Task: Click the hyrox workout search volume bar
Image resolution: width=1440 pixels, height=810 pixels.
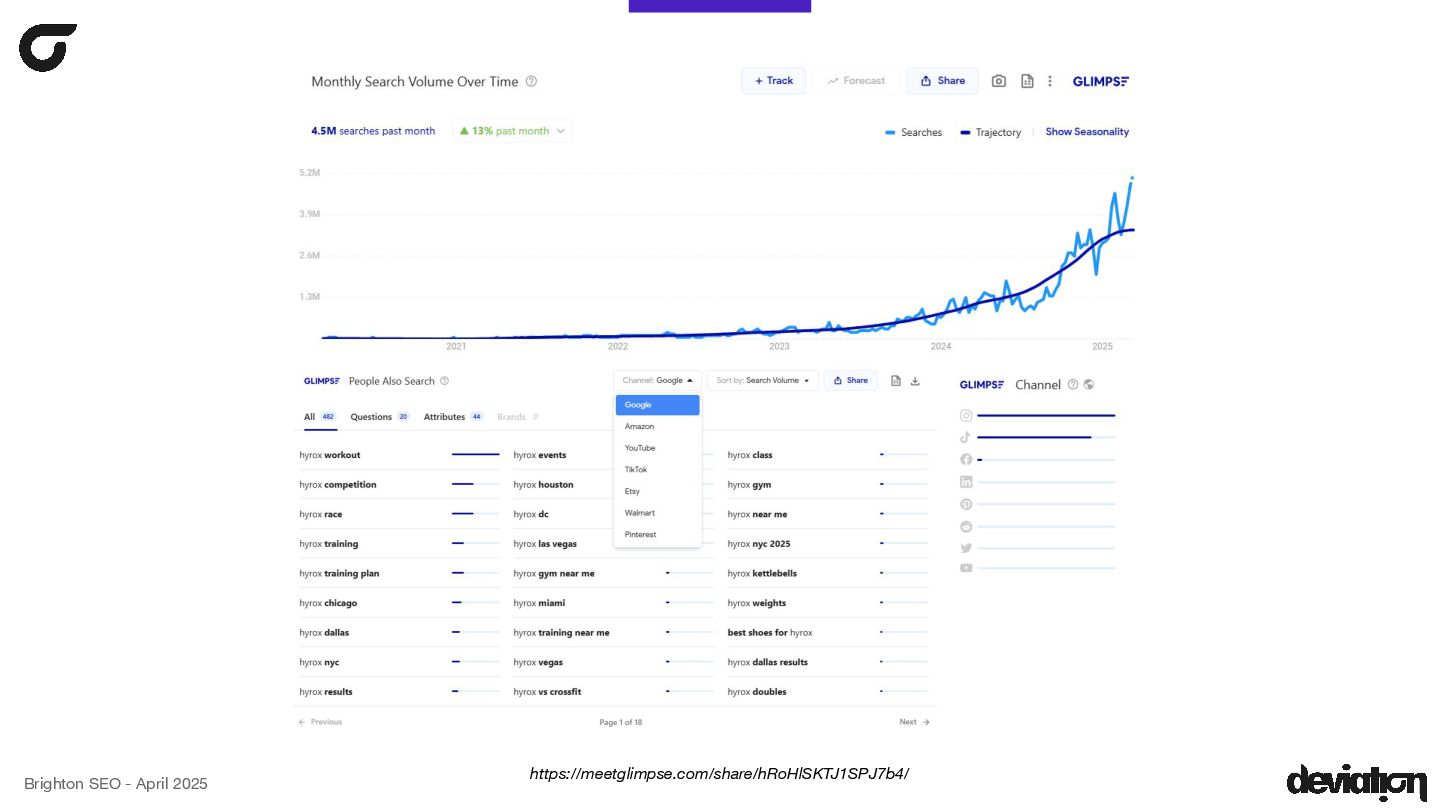Action: pyautogui.click(x=475, y=455)
